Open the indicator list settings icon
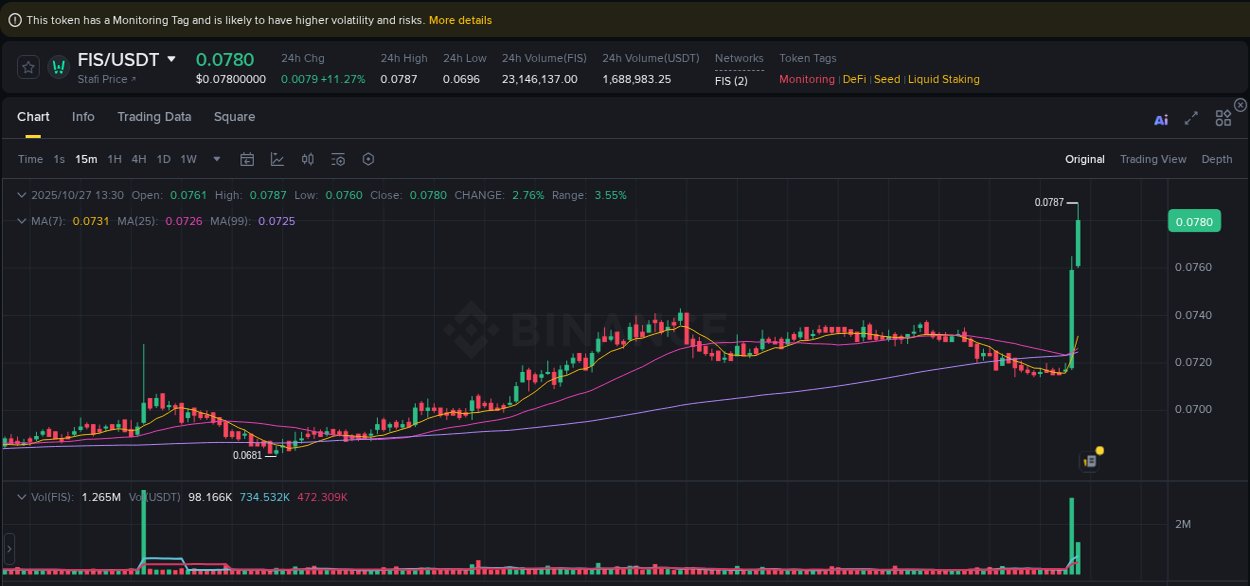The width and height of the screenshot is (1250, 586). tap(338, 159)
